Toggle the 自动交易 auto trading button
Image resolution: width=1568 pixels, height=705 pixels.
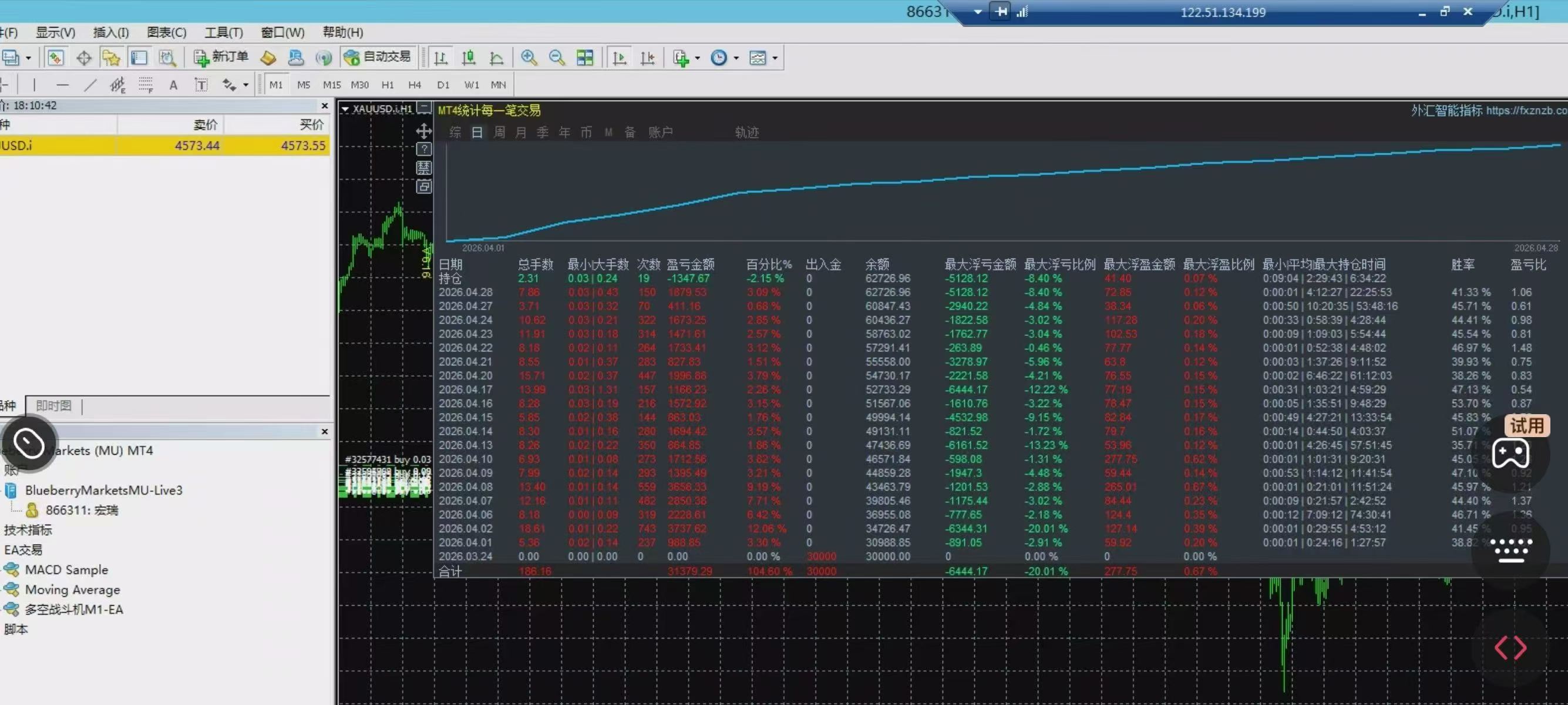coord(378,57)
